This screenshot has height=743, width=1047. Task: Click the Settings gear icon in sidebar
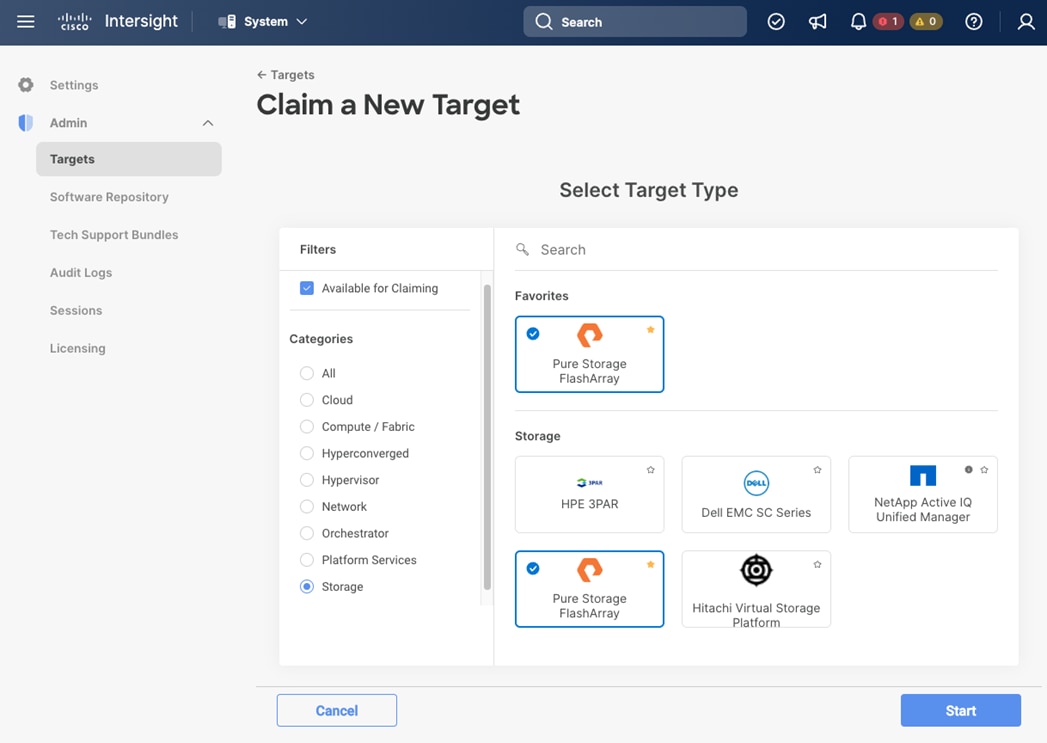click(x=25, y=85)
